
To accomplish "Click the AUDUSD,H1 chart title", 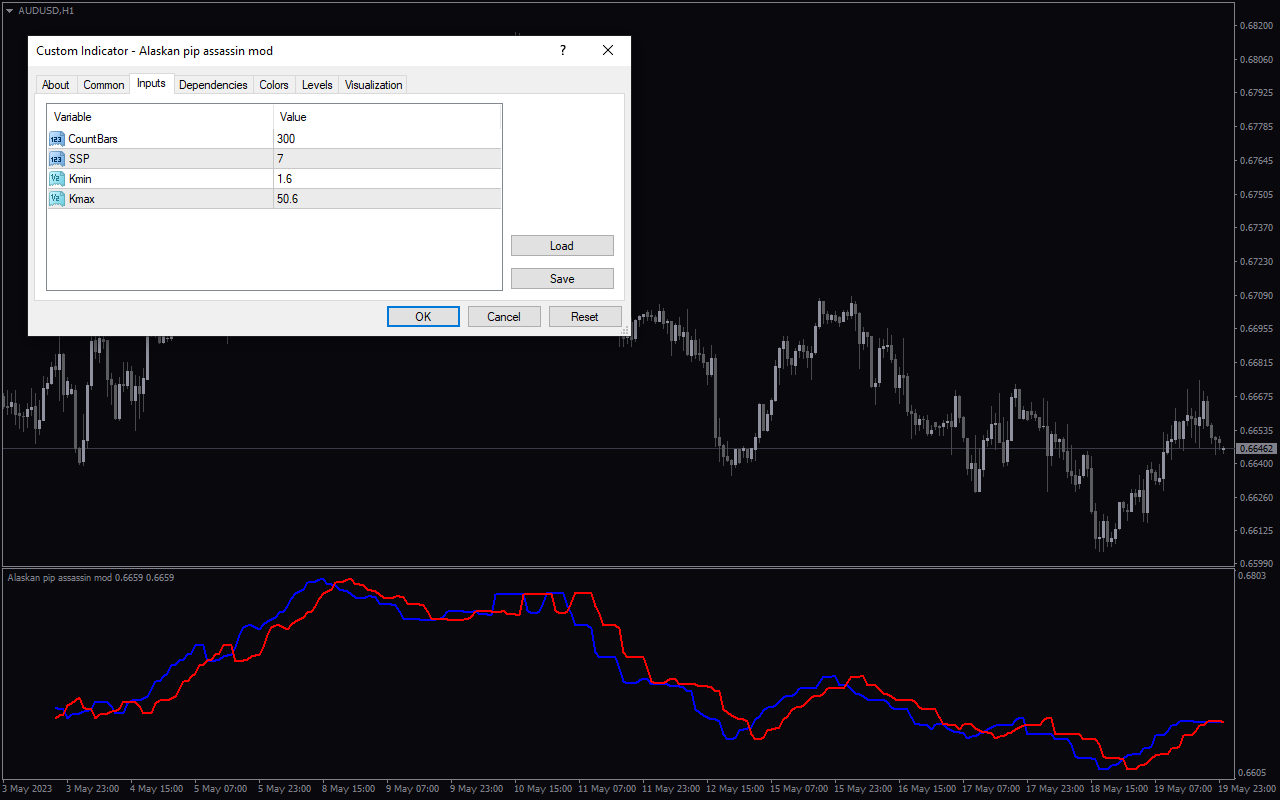I will 46,10.
